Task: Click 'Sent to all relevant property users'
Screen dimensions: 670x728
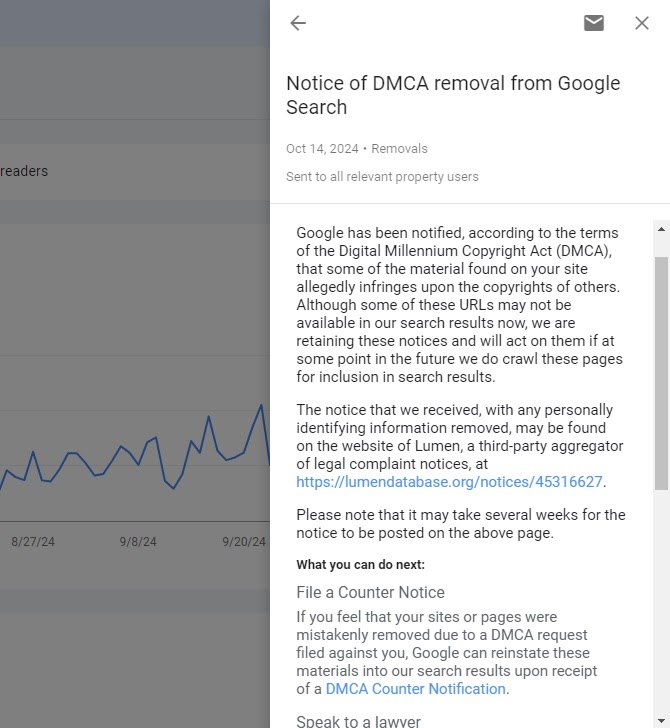Action: click(x=382, y=177)
